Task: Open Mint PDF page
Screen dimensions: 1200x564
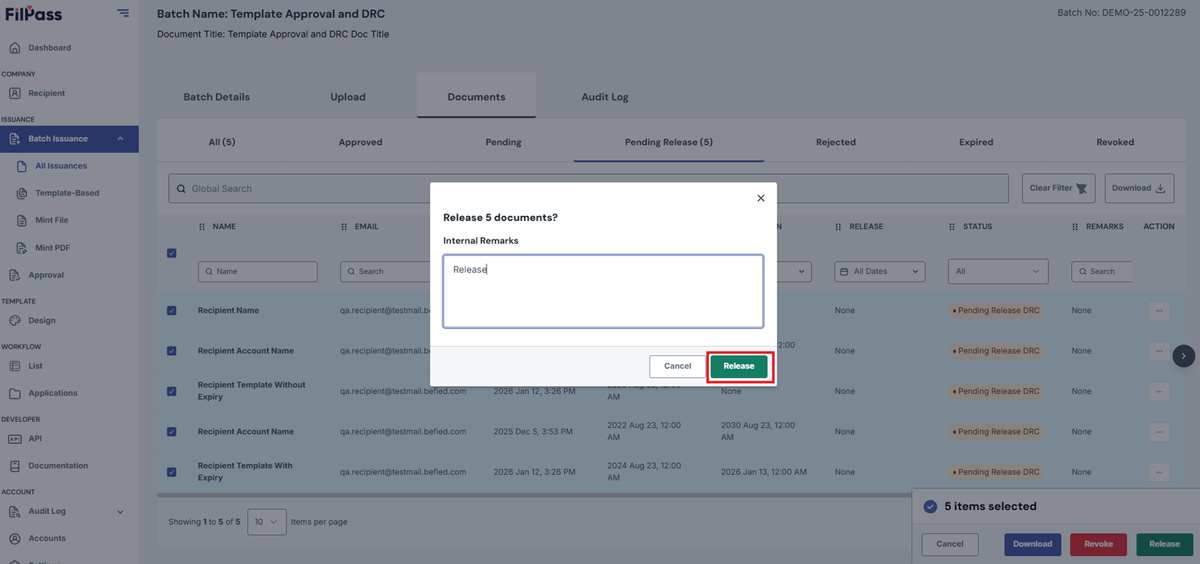Action: coord(52,247)
